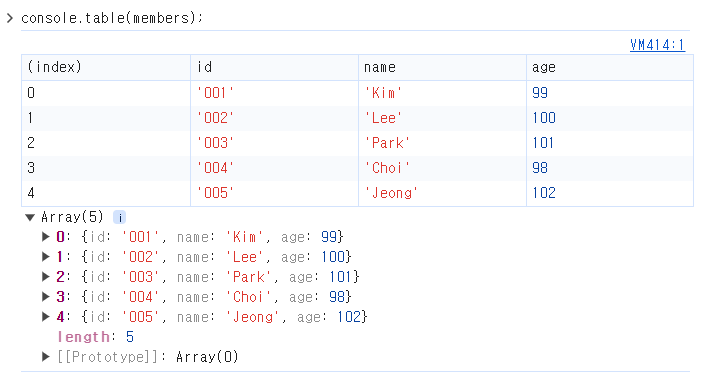Select the age 99 table cell

610,93
